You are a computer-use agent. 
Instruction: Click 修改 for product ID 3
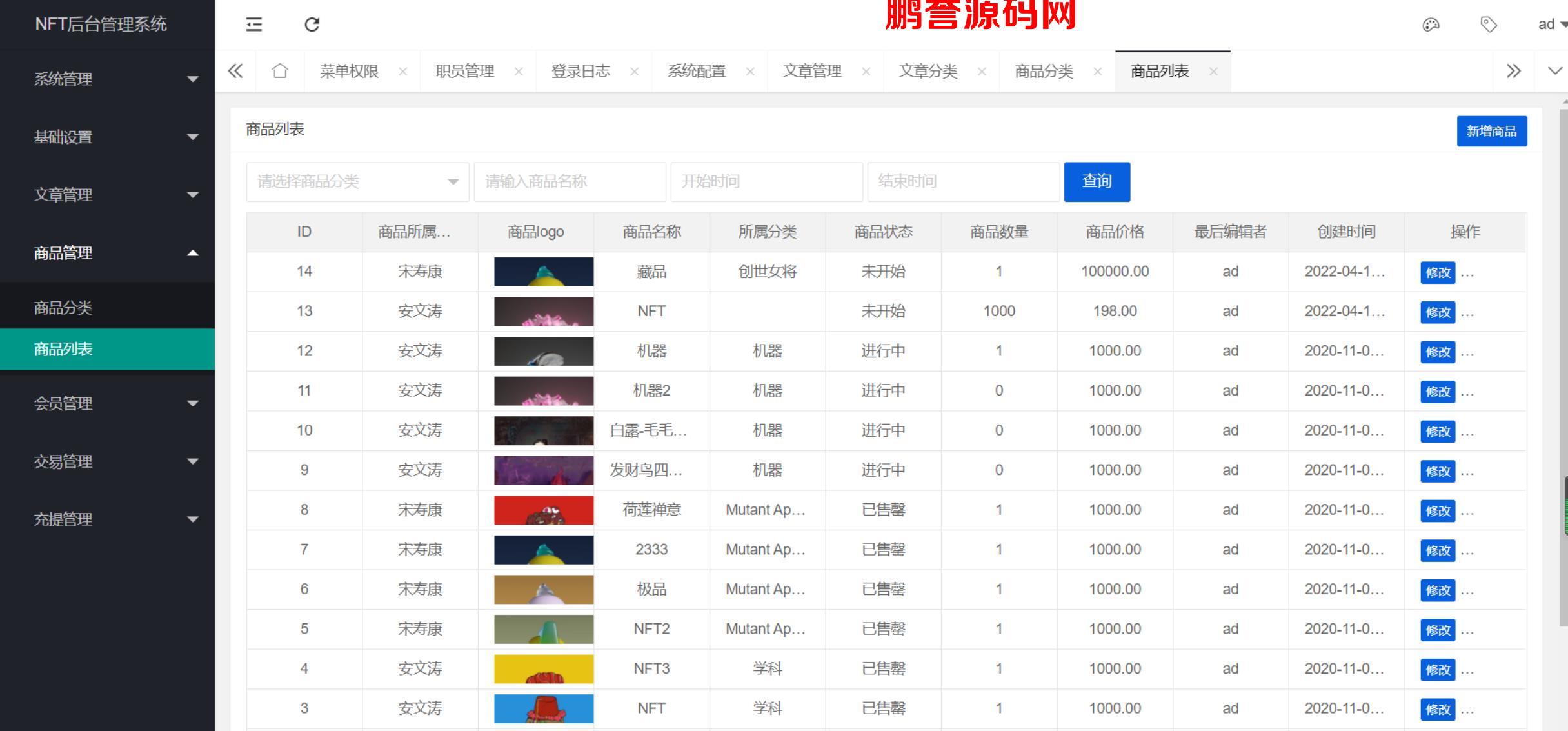(x=1438, y=710)
